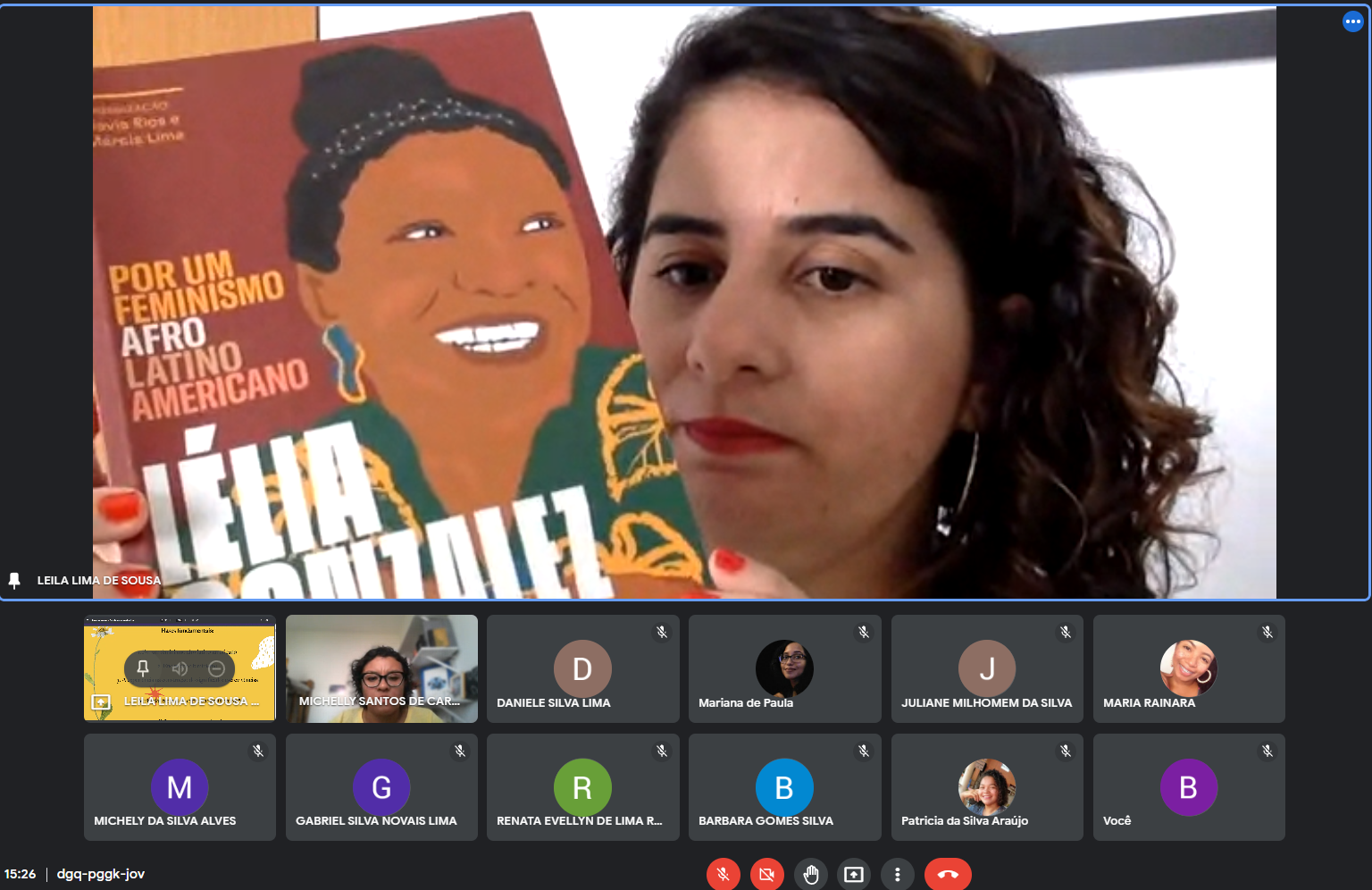Click muted mic icon on Patricia da Silva Araújo tile
The image size is (1372, 890).
pyautogui.click(x=1066, y=751)
